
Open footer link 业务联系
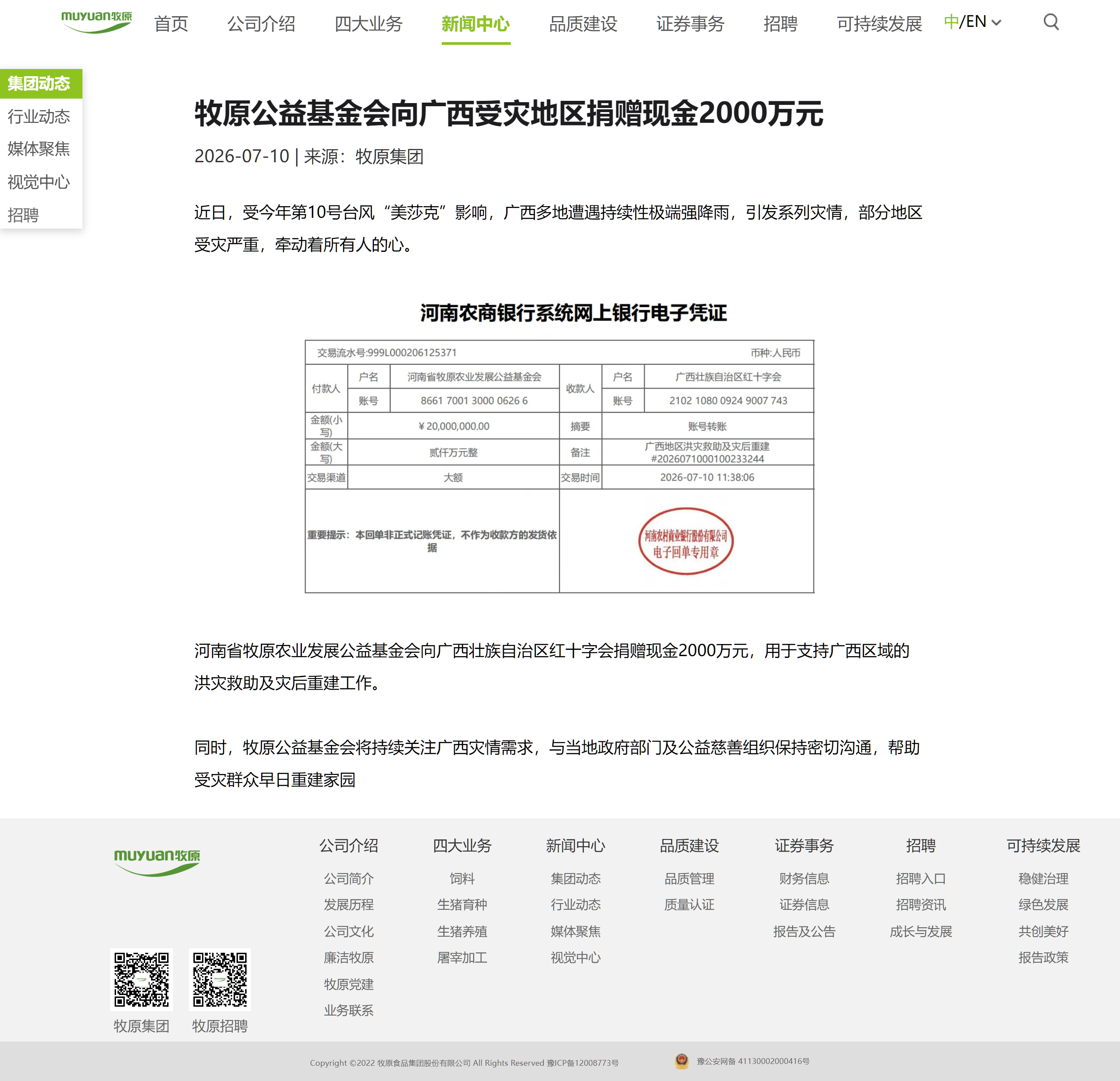(x=349, y=1010)
